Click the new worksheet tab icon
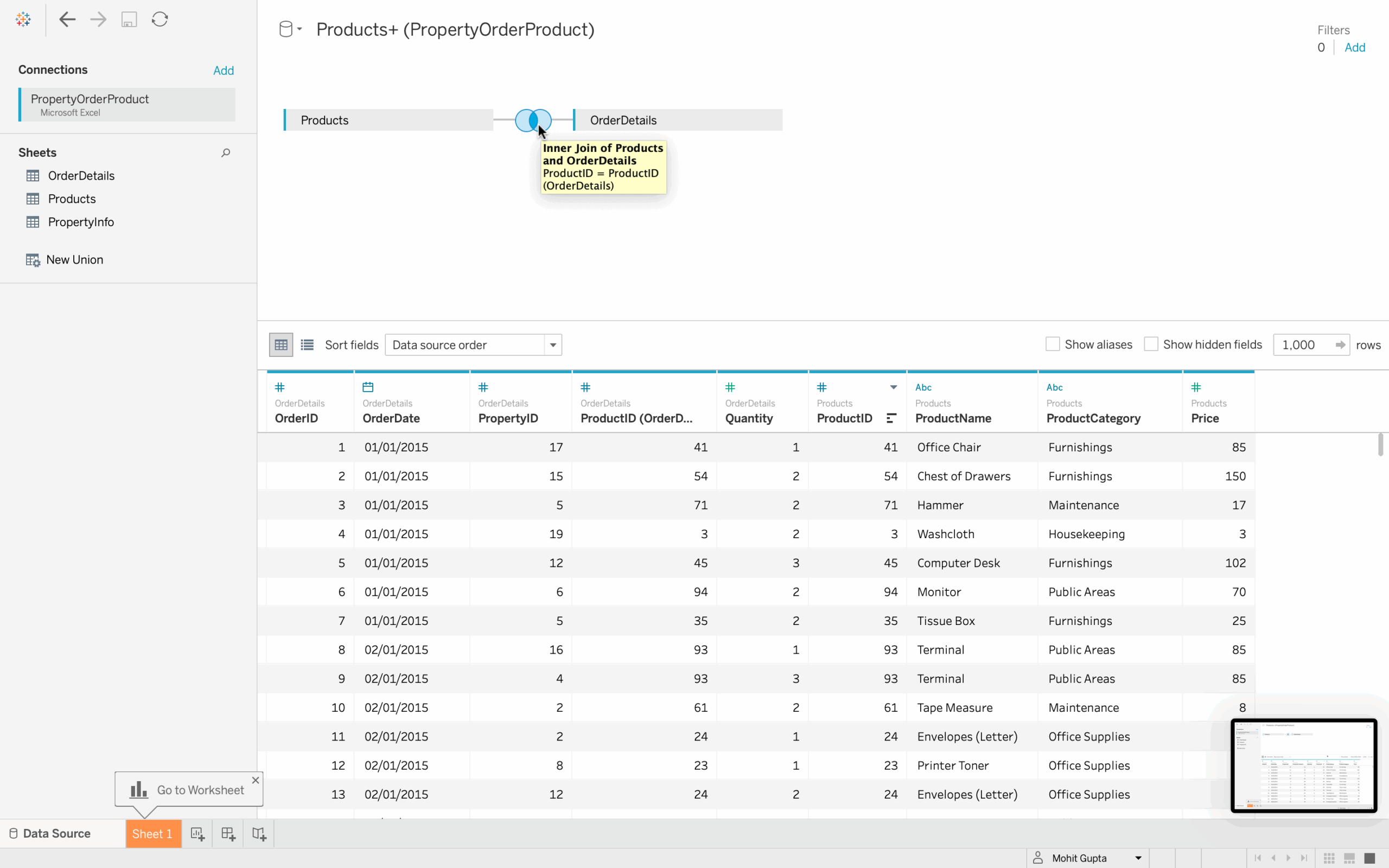The height and width of the screenshot is (868, 1389). (x=197, y=834)
